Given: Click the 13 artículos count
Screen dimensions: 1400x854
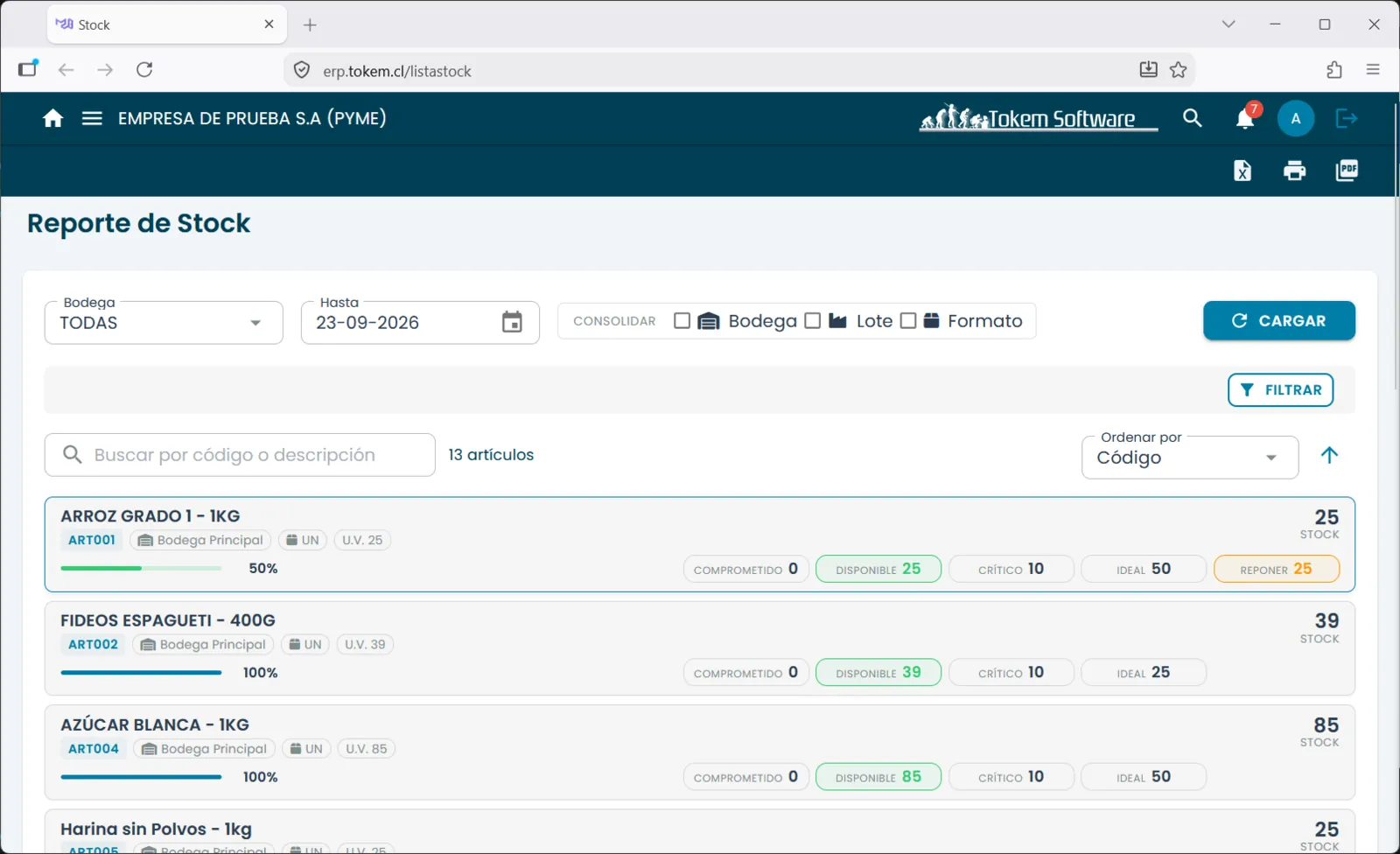Looking at the screenshot, I should pos(491,455).
